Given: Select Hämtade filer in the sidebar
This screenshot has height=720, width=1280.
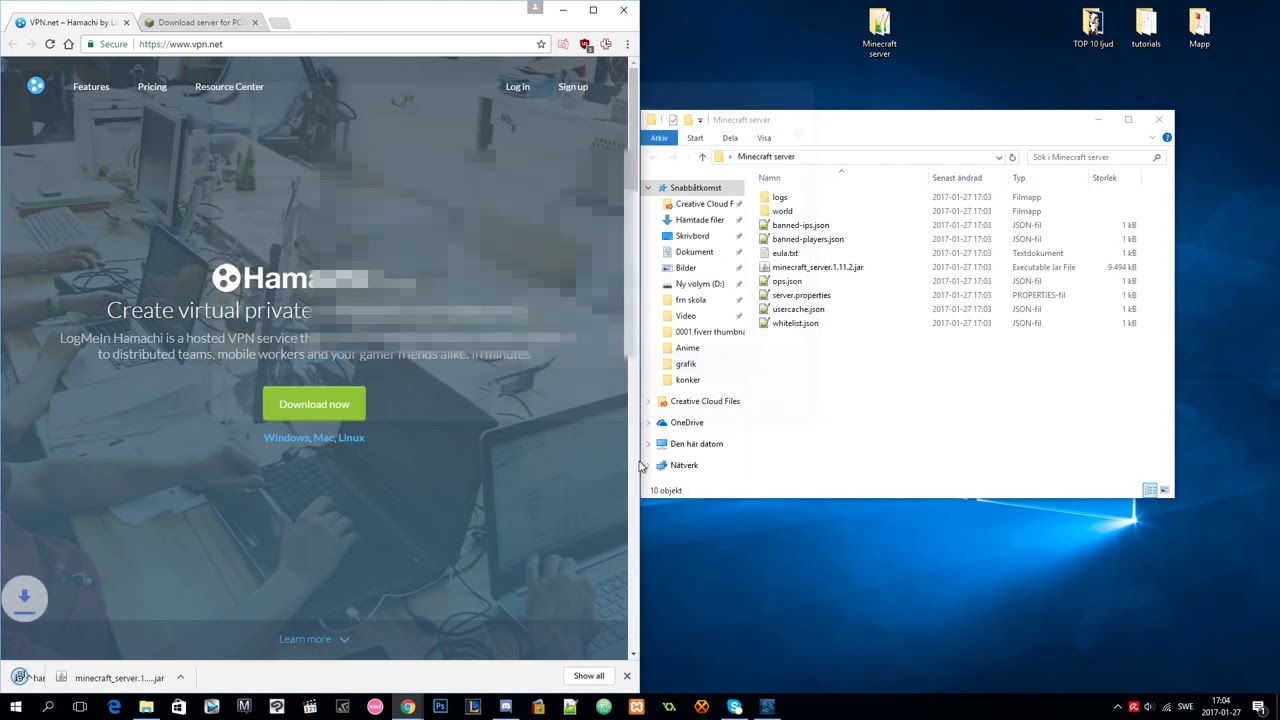Looking at the screenshot, I should point(700,220).
